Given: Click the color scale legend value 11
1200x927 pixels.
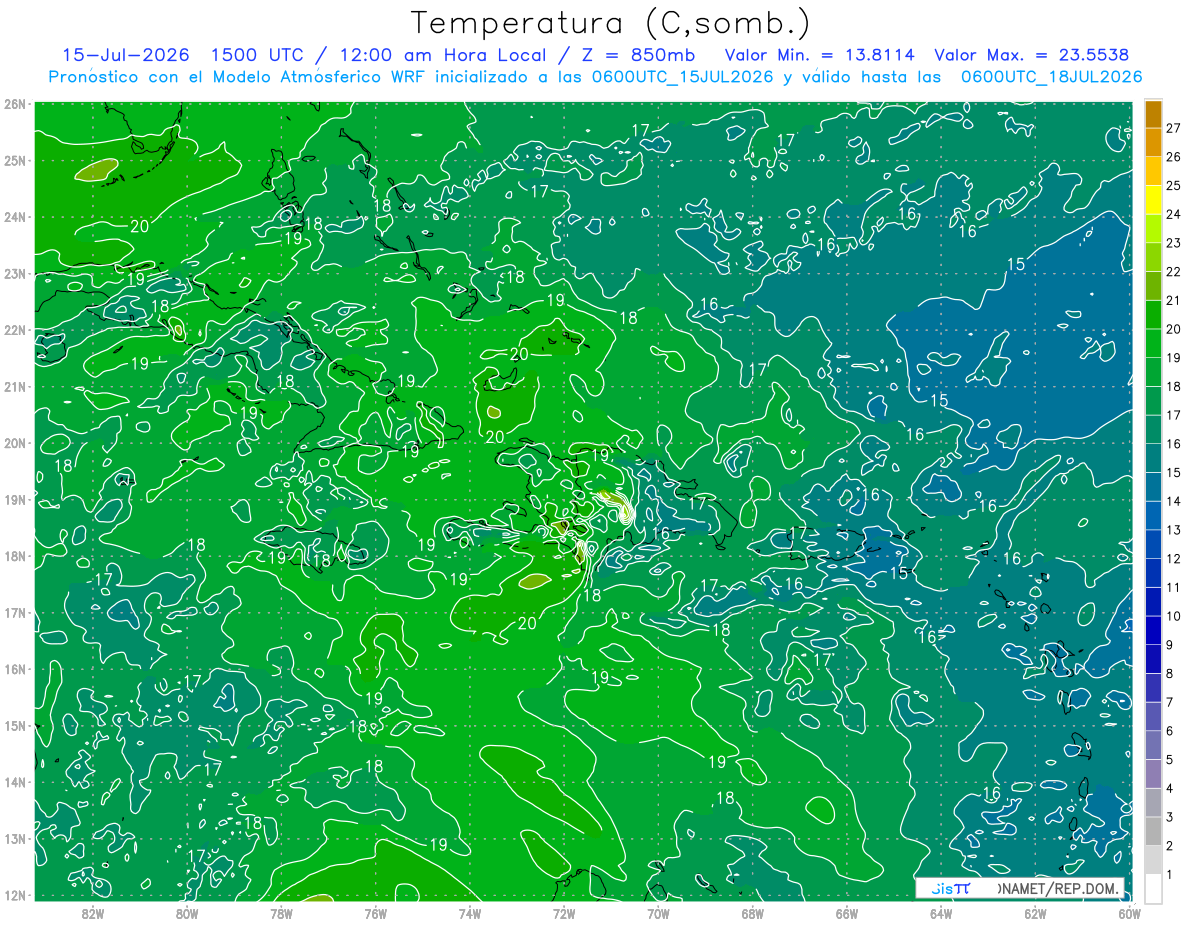Looking at the screenshot, I should (1173, 587).
